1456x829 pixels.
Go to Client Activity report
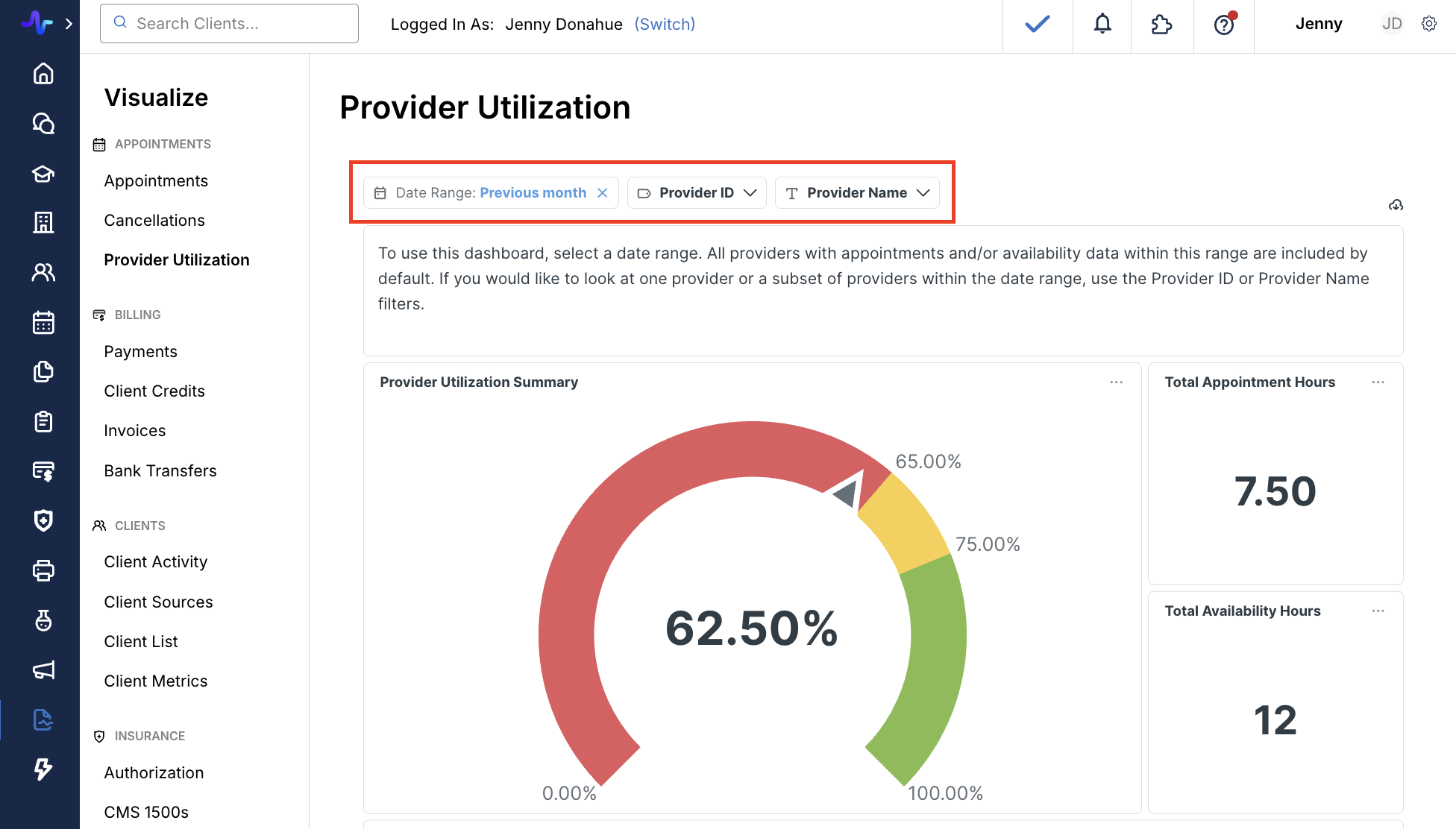pyautogui.click(x=156, y=562)
